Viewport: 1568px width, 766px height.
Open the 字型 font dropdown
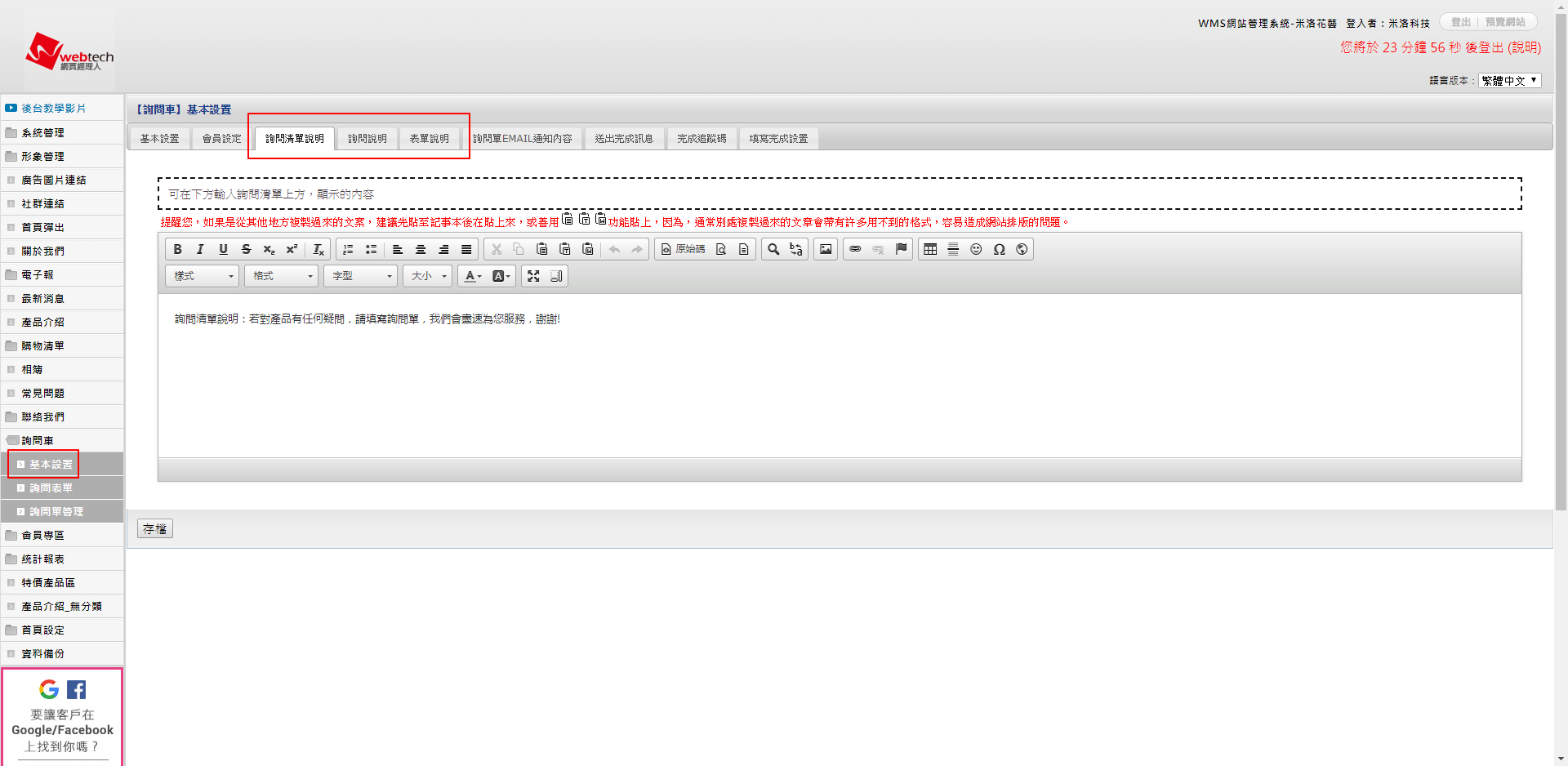coord(361,277)
